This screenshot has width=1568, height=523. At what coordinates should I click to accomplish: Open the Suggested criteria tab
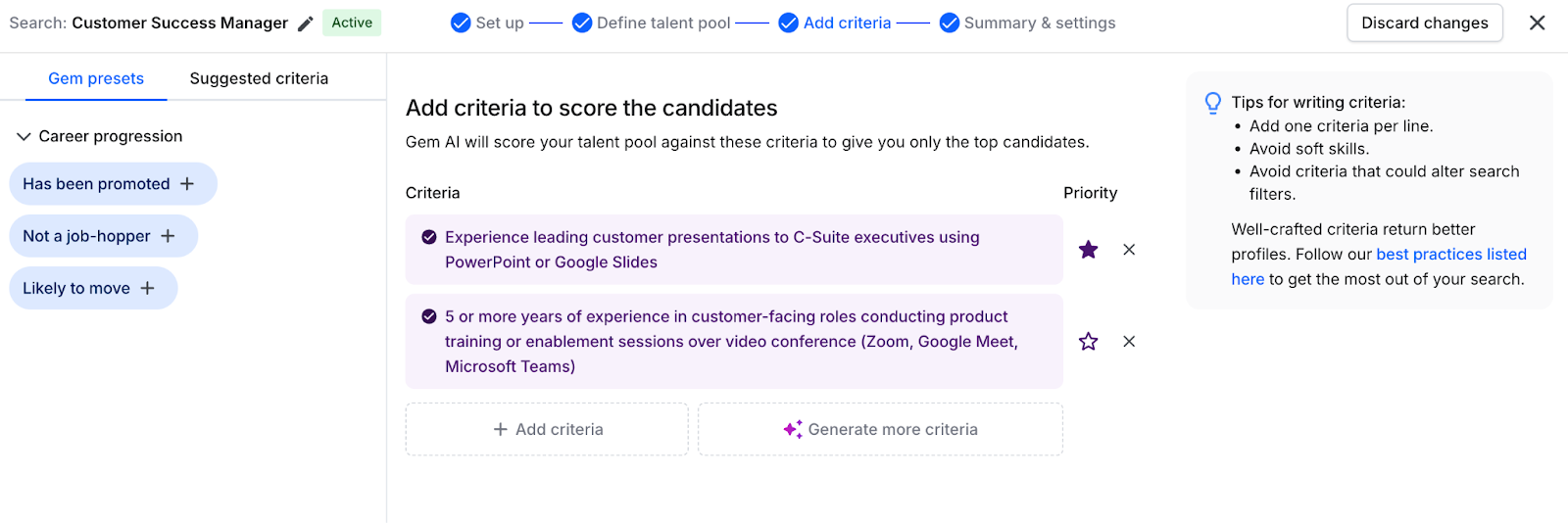tap(259, 78)
